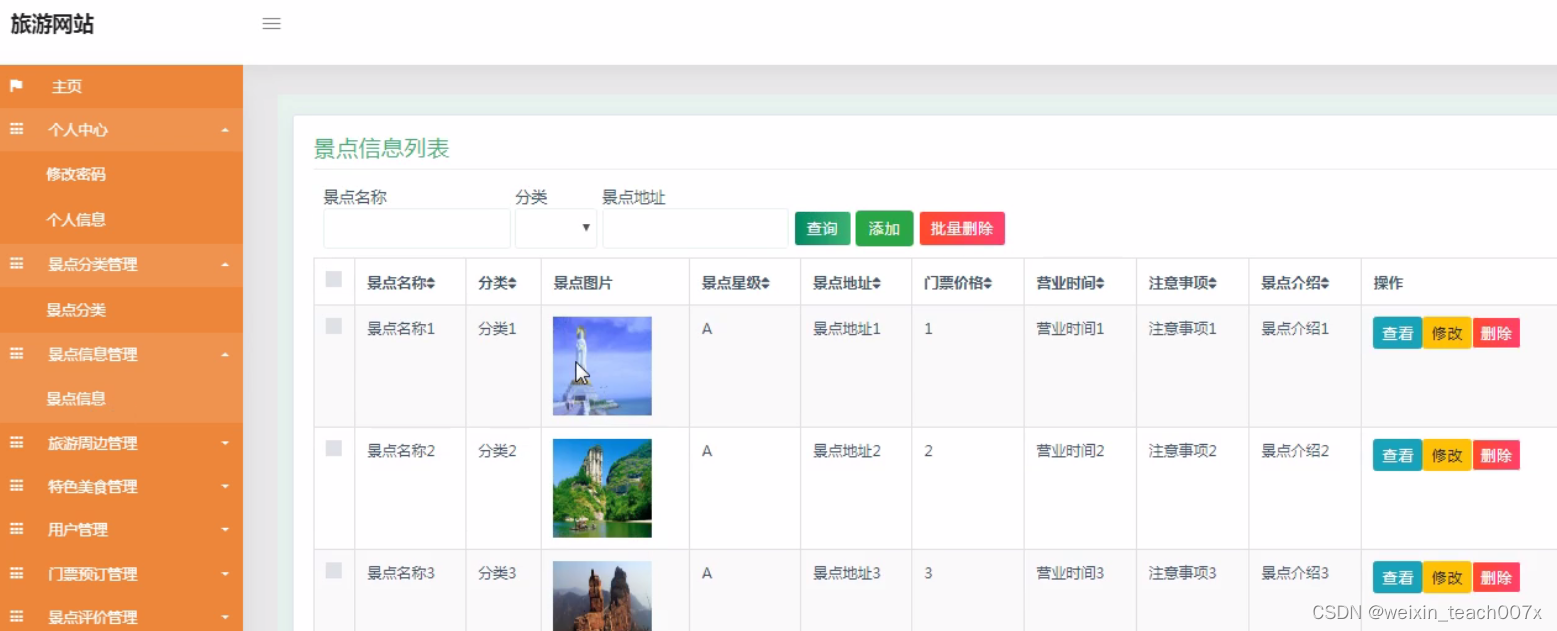Image resolution: width=1557 pixels, height=631 pixels.
Task: Click the grid icon beside 门票预订管理
Action: point(16,573)
